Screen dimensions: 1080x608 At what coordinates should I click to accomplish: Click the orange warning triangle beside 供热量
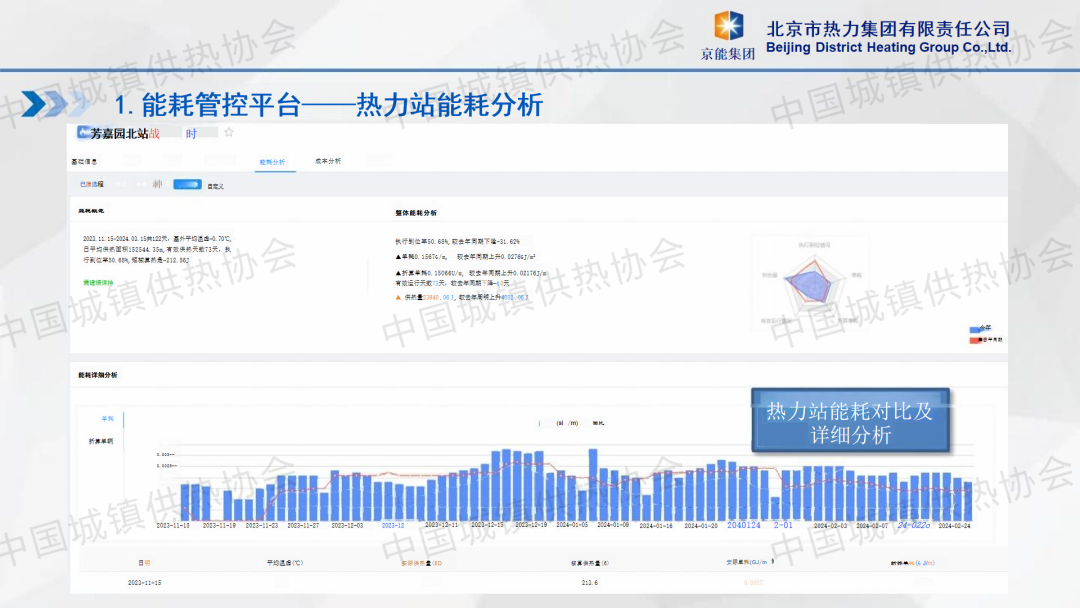(399, 297)
